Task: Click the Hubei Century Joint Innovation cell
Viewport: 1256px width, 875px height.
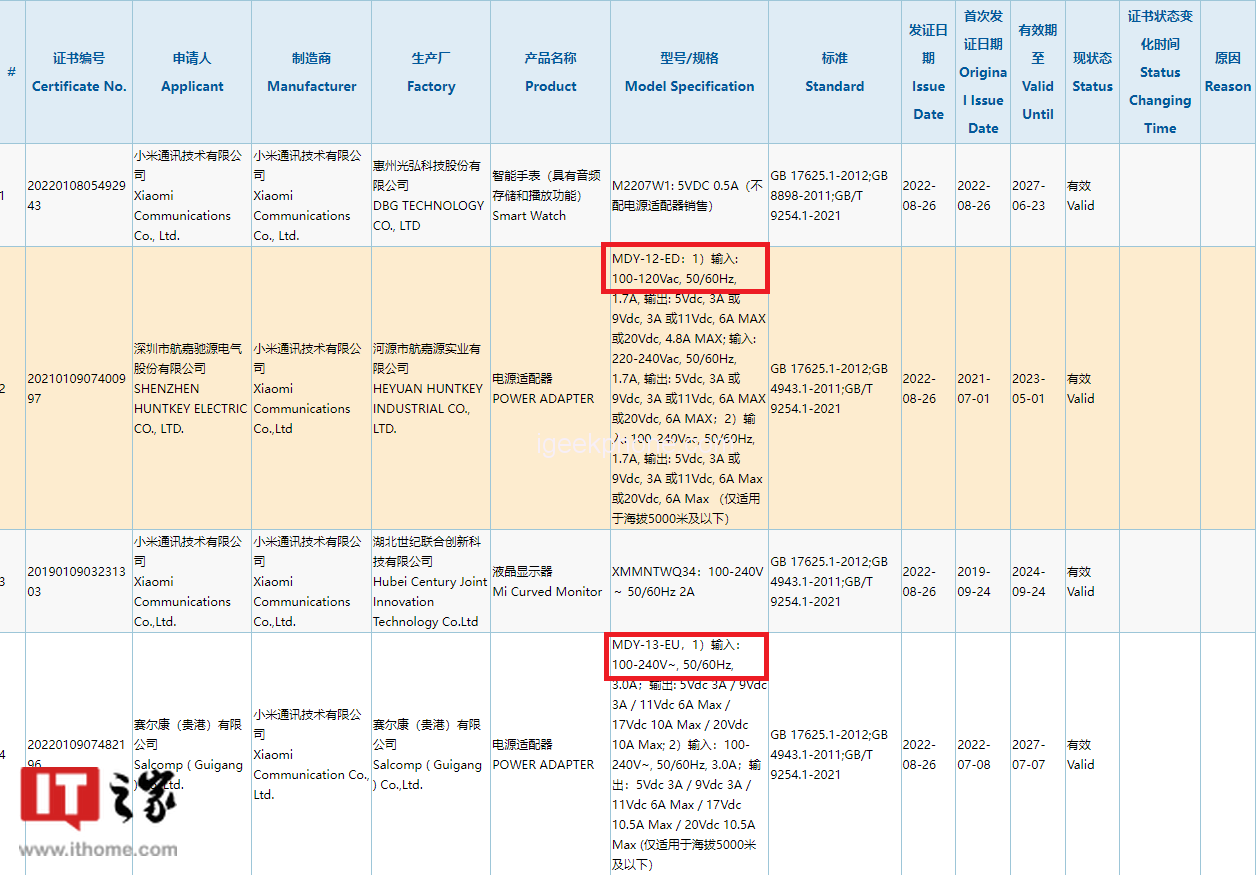Action: click(429, 582)
